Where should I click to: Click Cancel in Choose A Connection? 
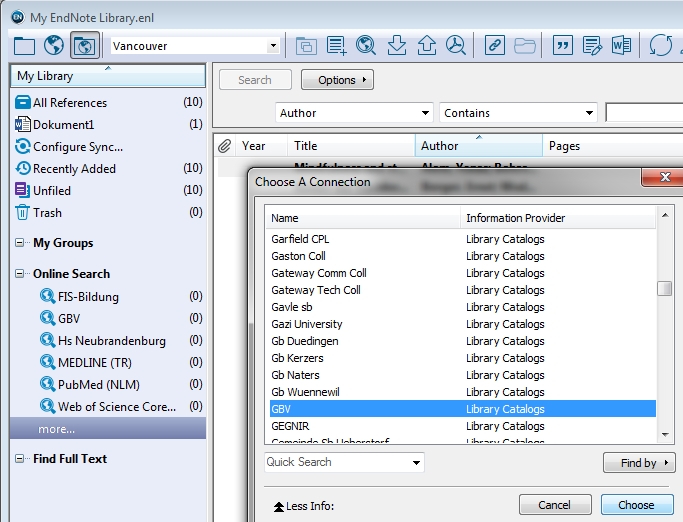555,505
